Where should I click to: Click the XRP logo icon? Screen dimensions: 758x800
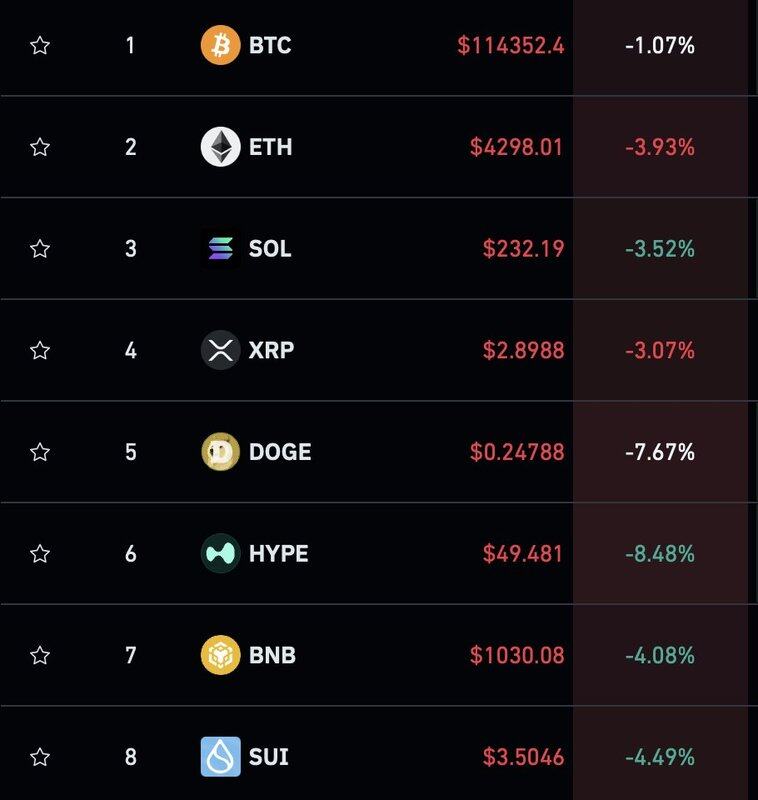[x=220, y=350]
